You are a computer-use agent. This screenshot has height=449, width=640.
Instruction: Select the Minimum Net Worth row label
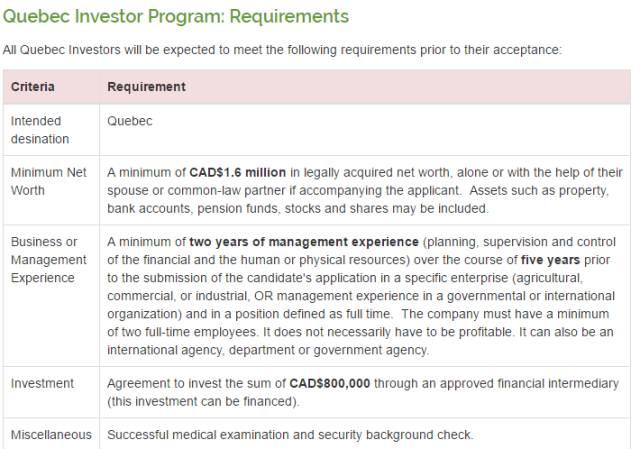pos(49,181)
